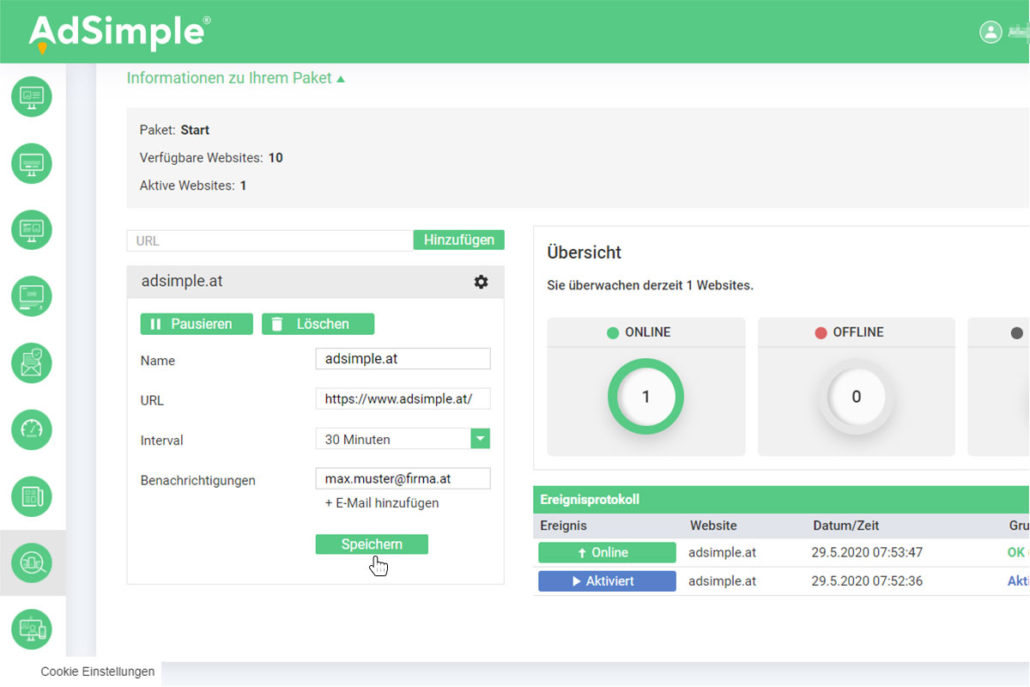Click the Löschen button

click(x=318, y=324)
